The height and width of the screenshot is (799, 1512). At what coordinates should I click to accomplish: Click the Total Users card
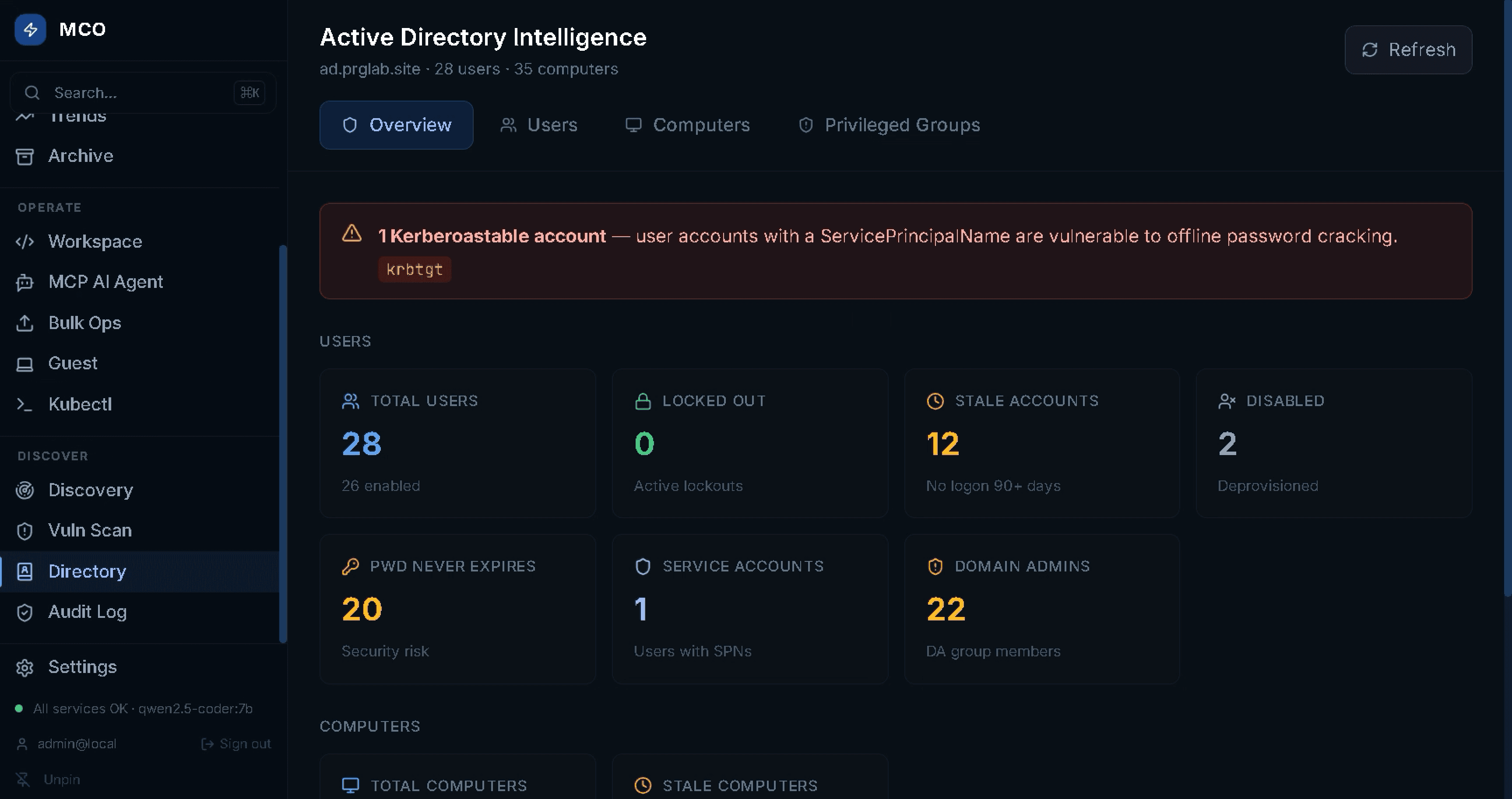click(x=458, y=444)
